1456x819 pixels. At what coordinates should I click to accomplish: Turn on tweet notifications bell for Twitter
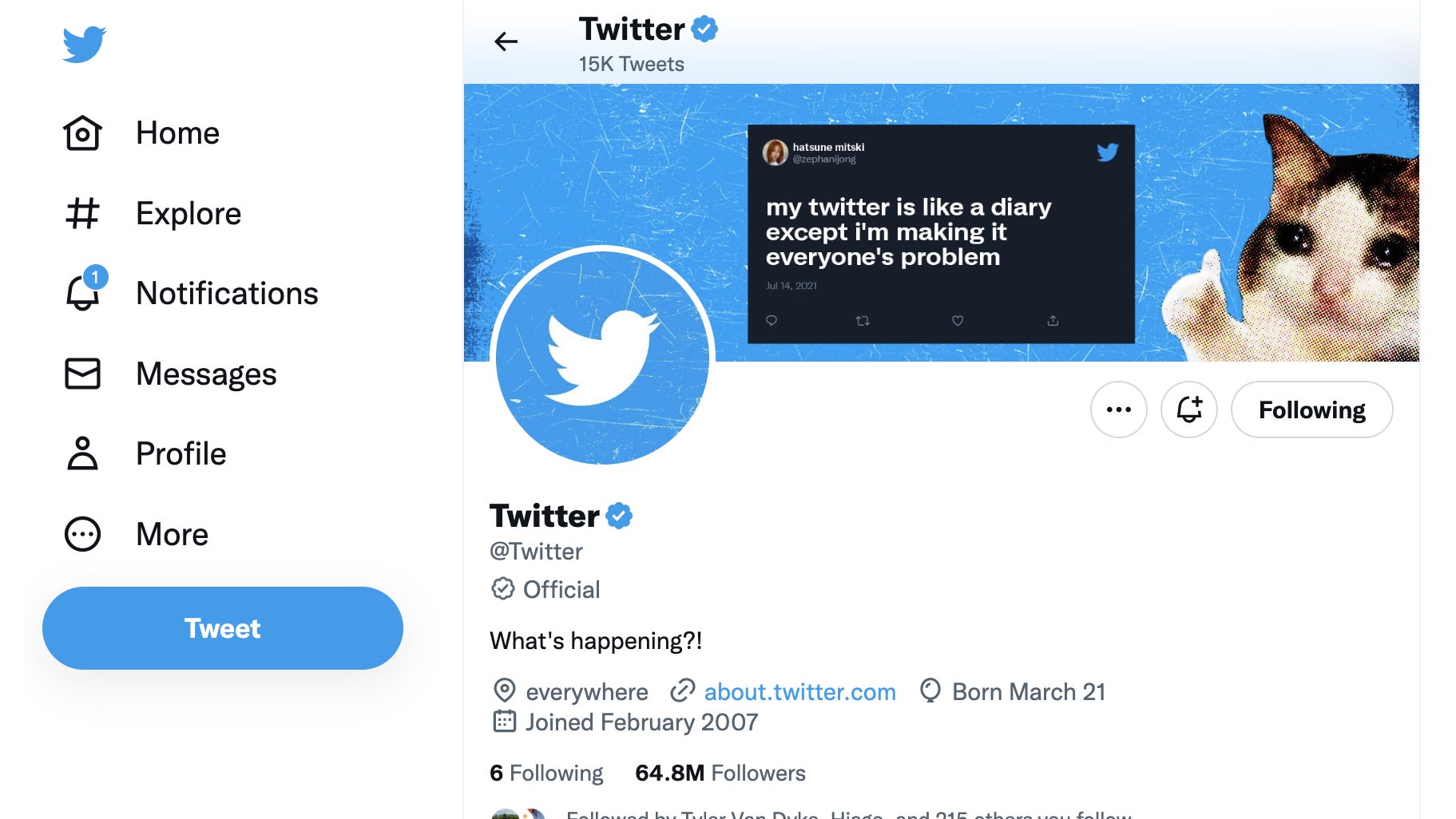(x=1188, y=409)
